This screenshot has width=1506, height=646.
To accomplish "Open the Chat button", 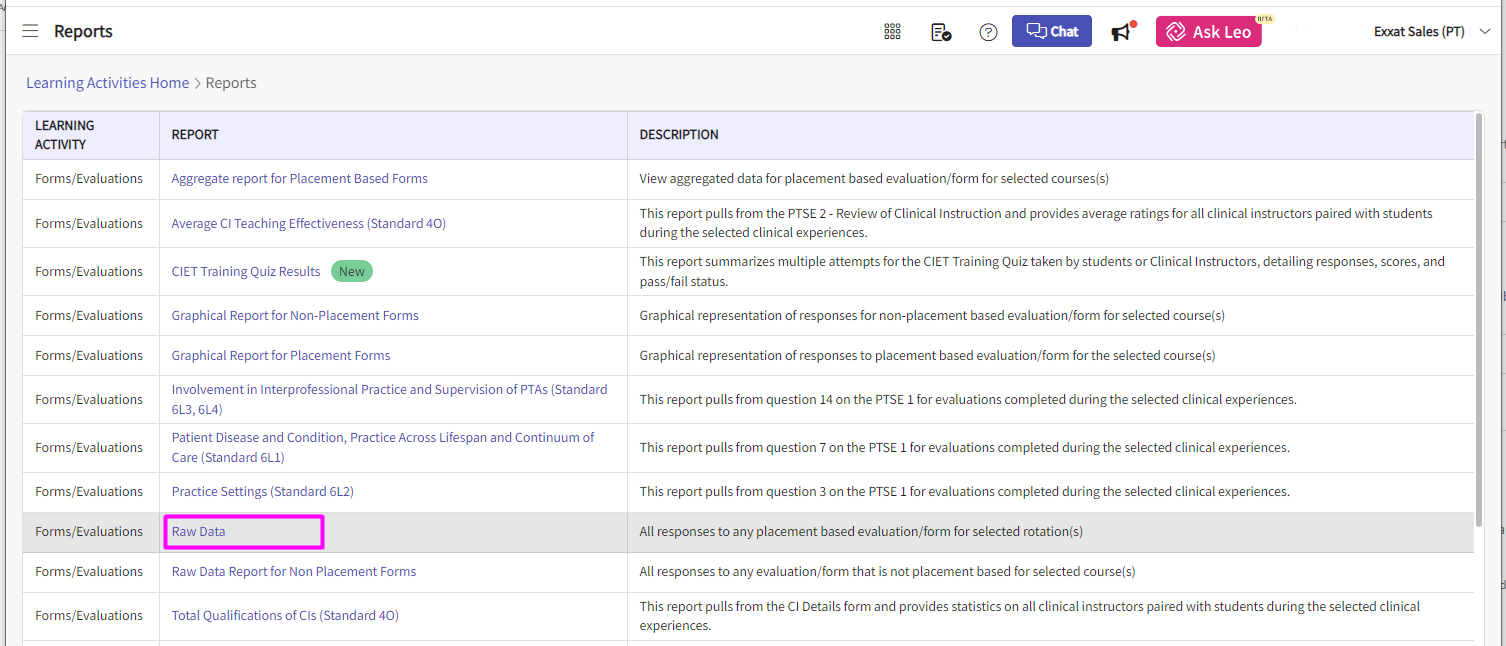I will point(1051,31).
